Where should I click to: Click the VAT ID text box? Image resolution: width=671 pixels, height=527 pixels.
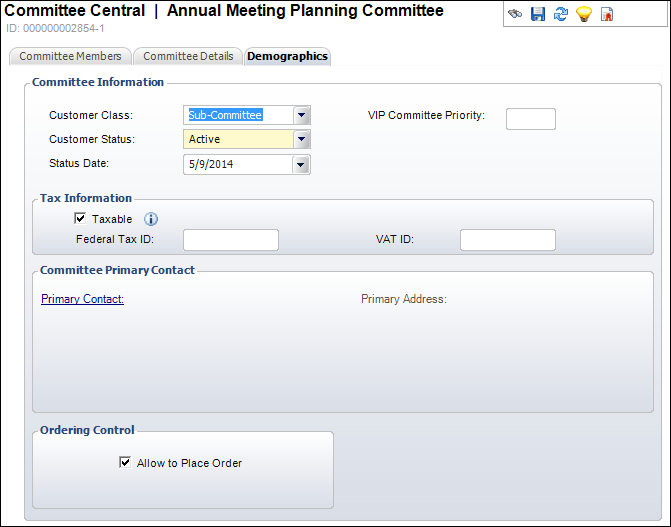[508, 240]
